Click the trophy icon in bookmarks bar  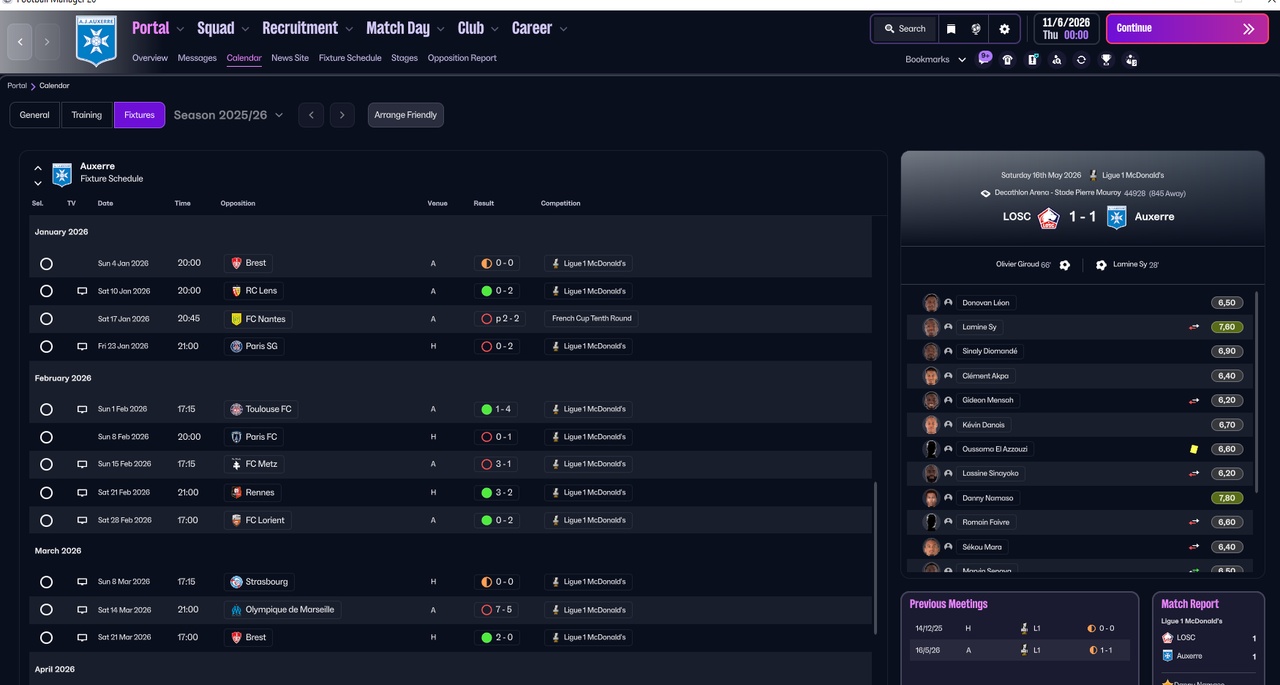click(1106, 59)
